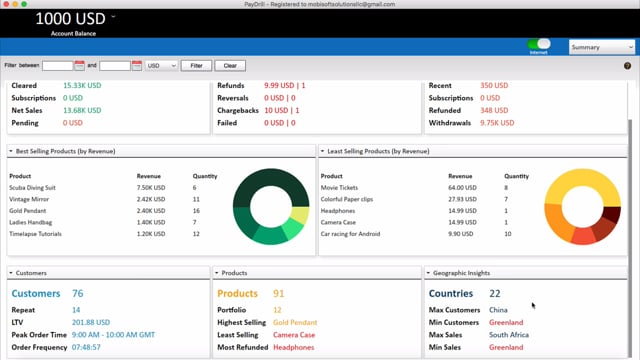Screen dimensions: 640x360
Task: Collapse the Least Selling Products panel
Action: pos(322,151)
